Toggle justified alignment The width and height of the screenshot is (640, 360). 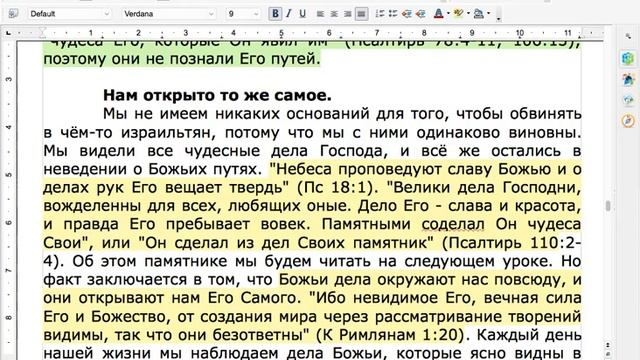click(x=361, y=14)
